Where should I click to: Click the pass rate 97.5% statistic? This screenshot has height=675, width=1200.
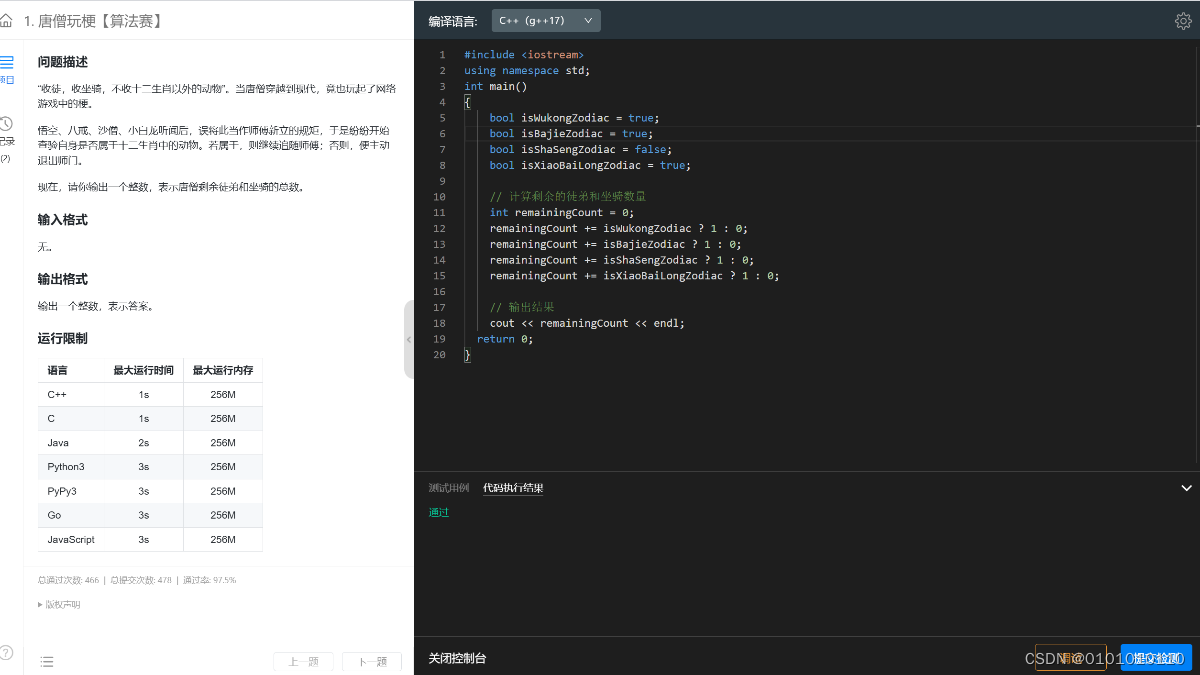209,580
